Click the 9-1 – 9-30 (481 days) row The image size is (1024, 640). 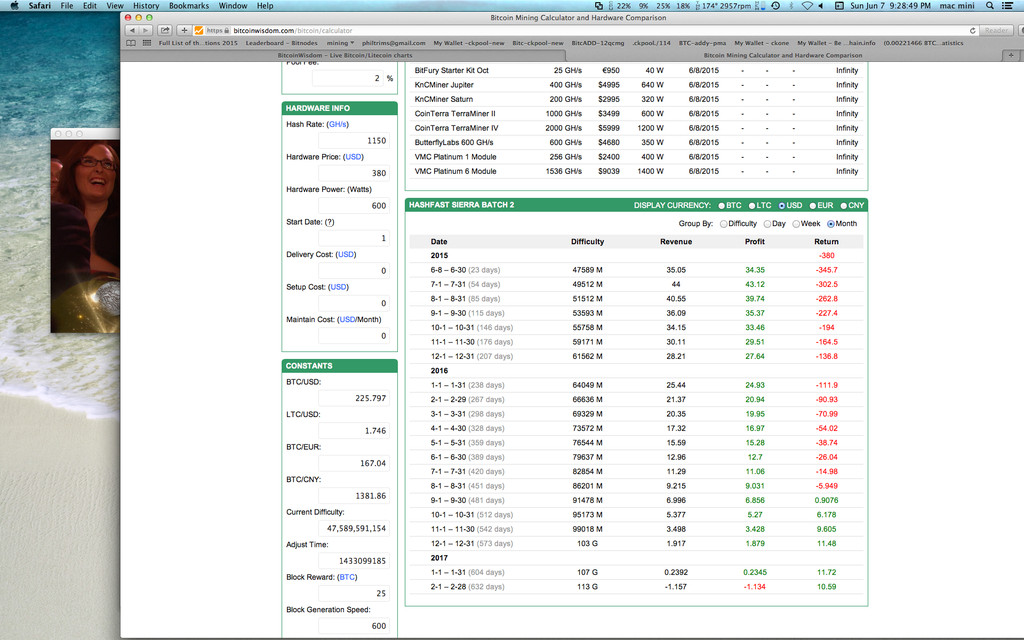pos(636,500)
